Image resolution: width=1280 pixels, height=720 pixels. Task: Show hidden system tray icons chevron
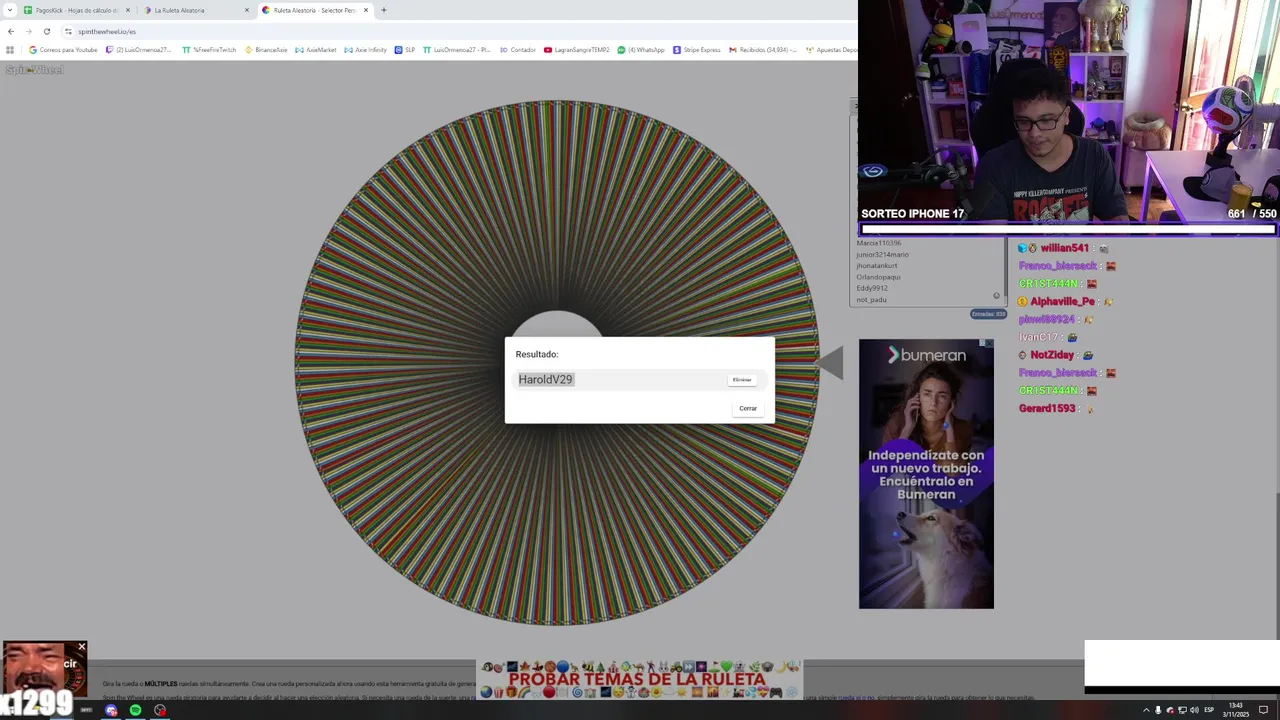pyautogui.click(x=1146, y=710)
